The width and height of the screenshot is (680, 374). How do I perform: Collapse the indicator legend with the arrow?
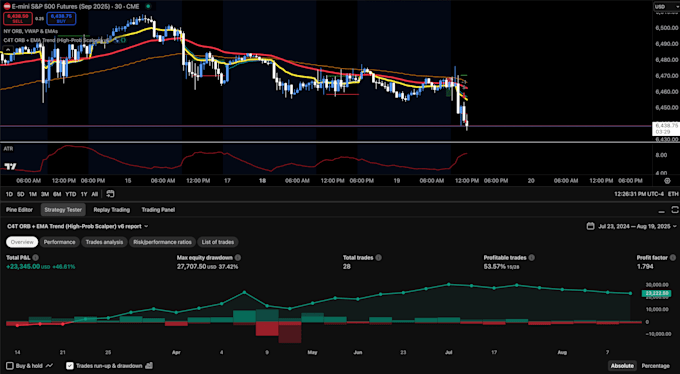(8, 49)
